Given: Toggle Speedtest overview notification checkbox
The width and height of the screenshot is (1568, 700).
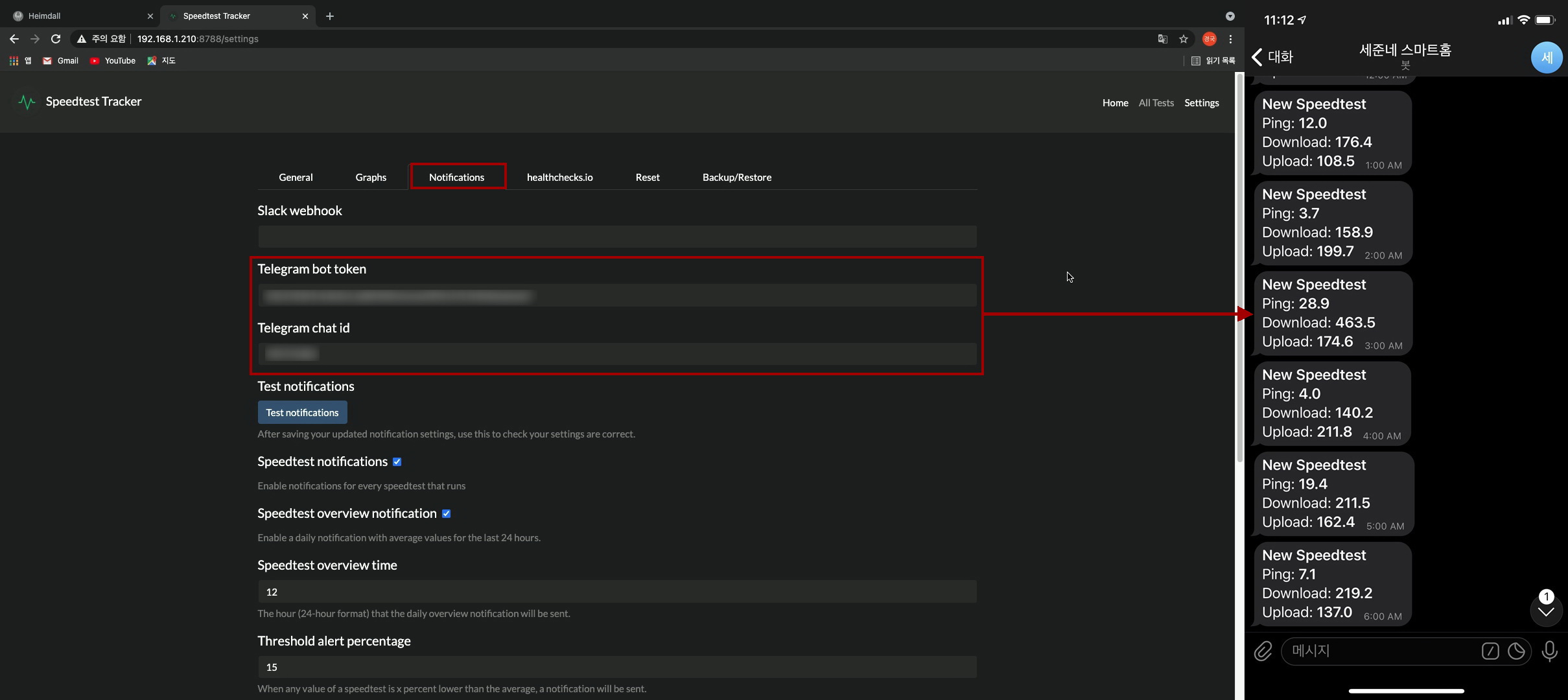Looking at the screenshot, I should (446, 513).
